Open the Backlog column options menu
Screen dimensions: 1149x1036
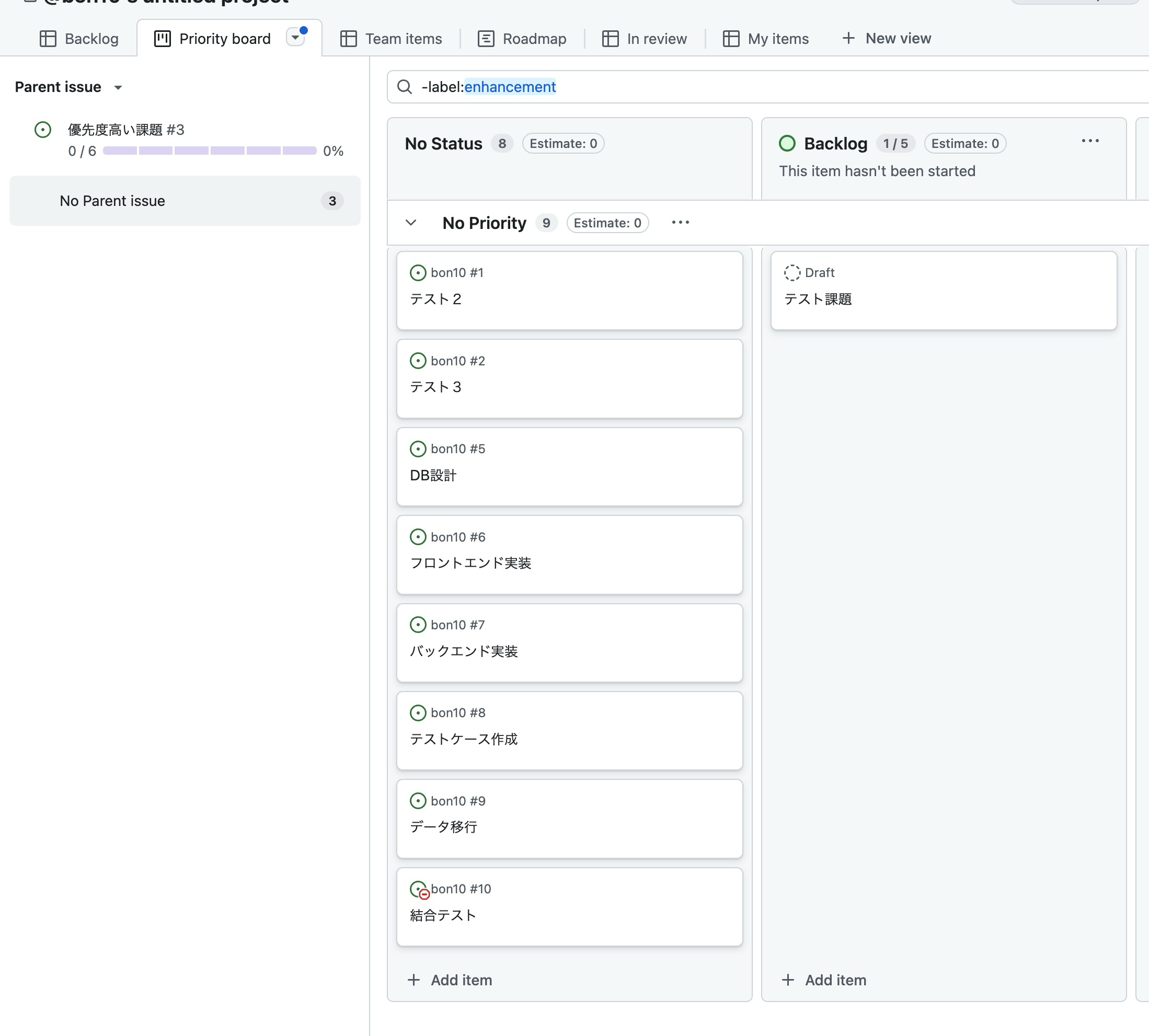click(1090, 141)
